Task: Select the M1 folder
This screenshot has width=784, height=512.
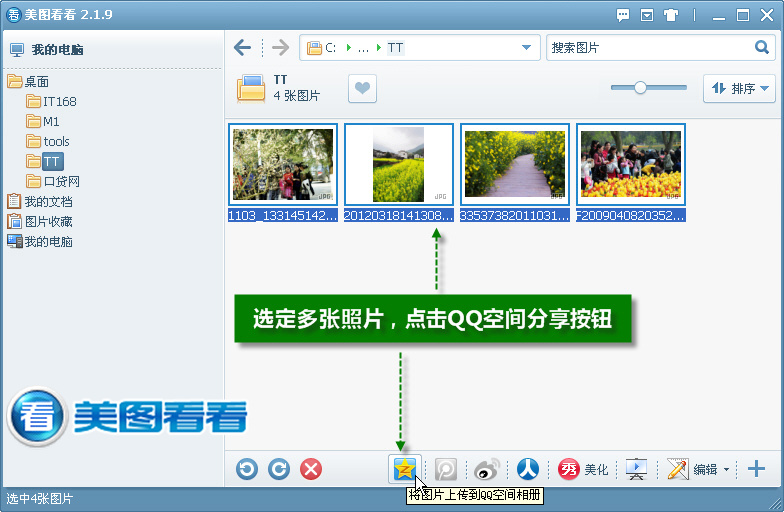Action: [43, 122]
